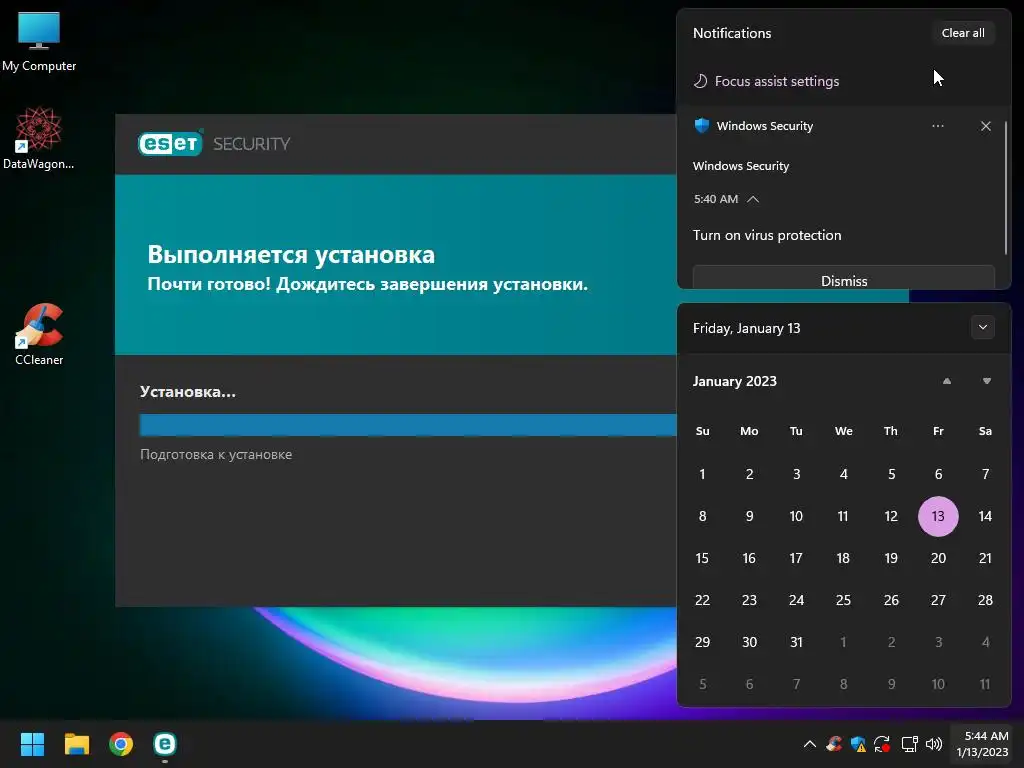The width and height of the screenshot is (1024, 768).
Task: Select the CCleaner desktop shortcut
Action: pyautogui.click(x=39, y=334)
